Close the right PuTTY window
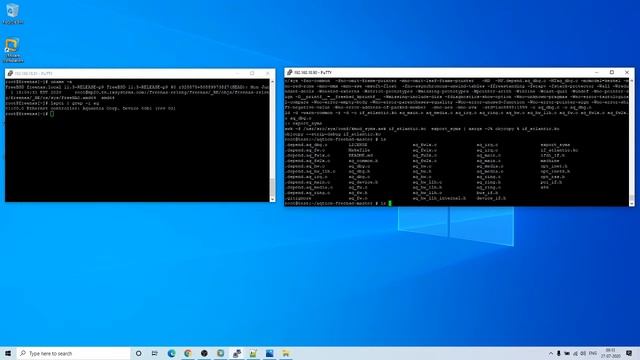The height and width of the screenshot is (360, 640). point(627,73)
